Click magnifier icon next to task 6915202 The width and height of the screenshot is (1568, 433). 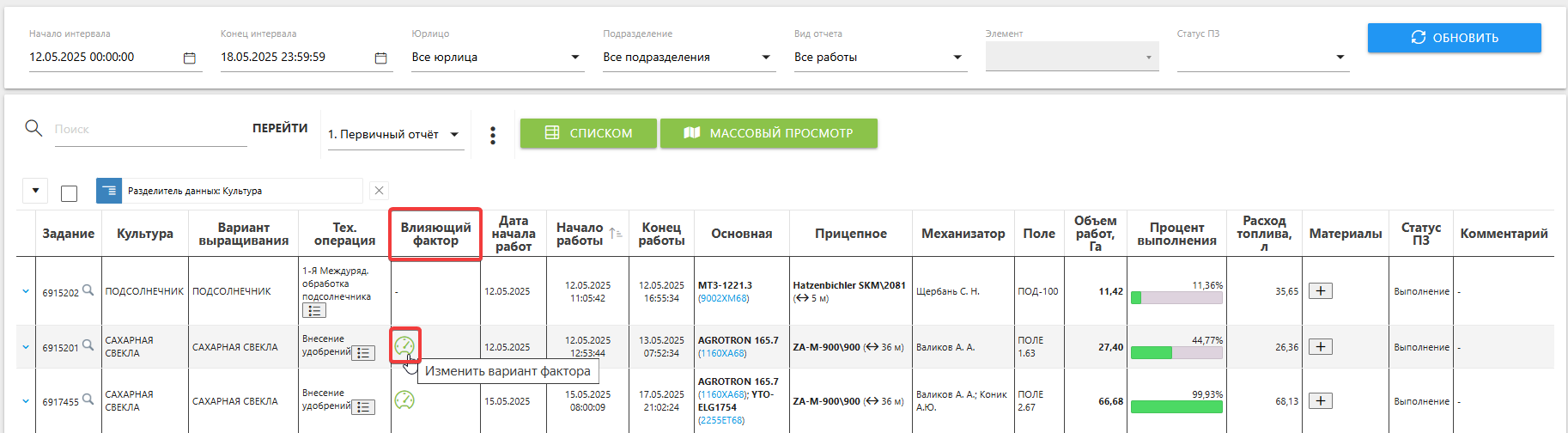tap(88, 290)
